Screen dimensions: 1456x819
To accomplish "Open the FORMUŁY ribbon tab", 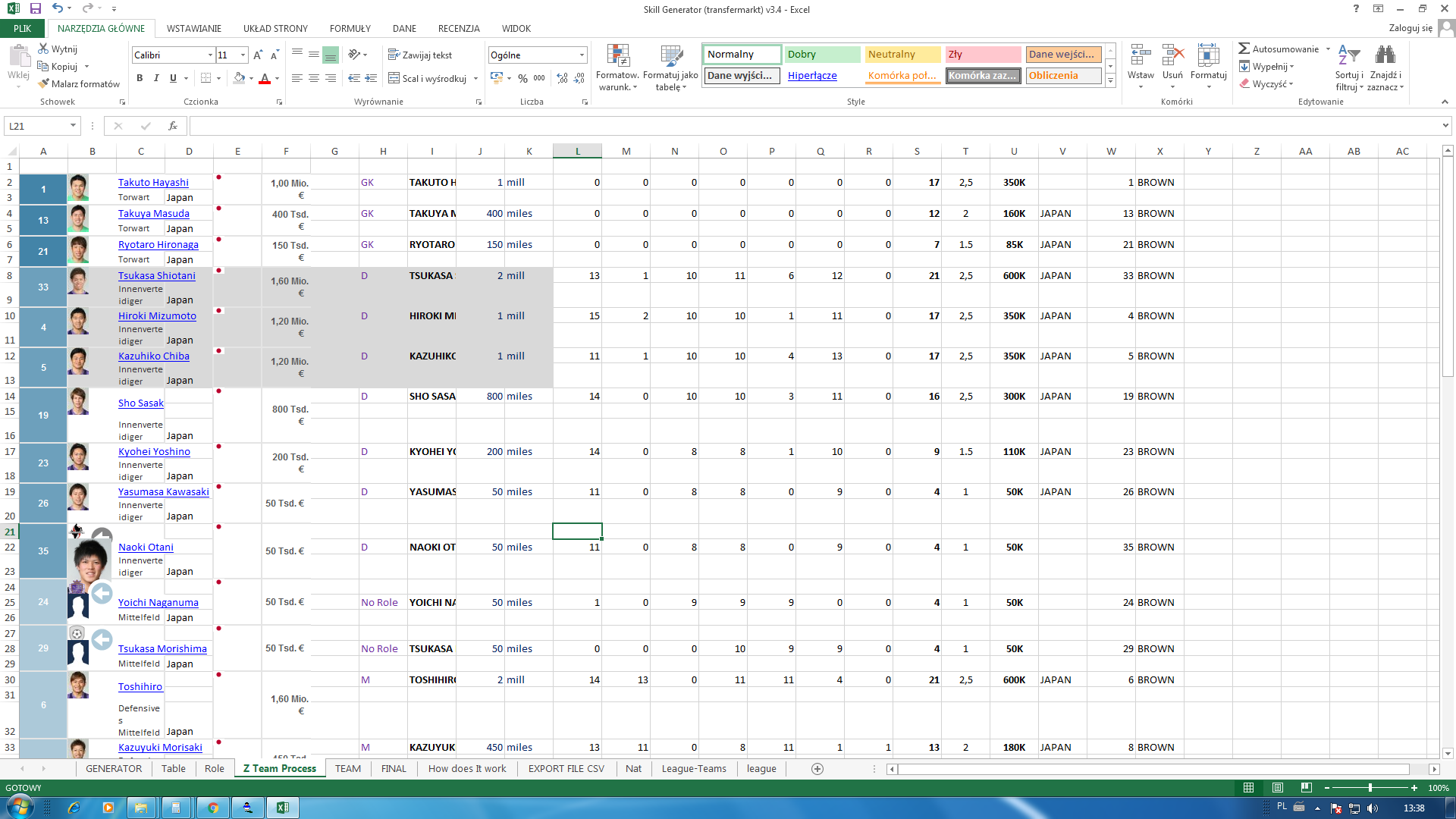I will coord(350,28).
